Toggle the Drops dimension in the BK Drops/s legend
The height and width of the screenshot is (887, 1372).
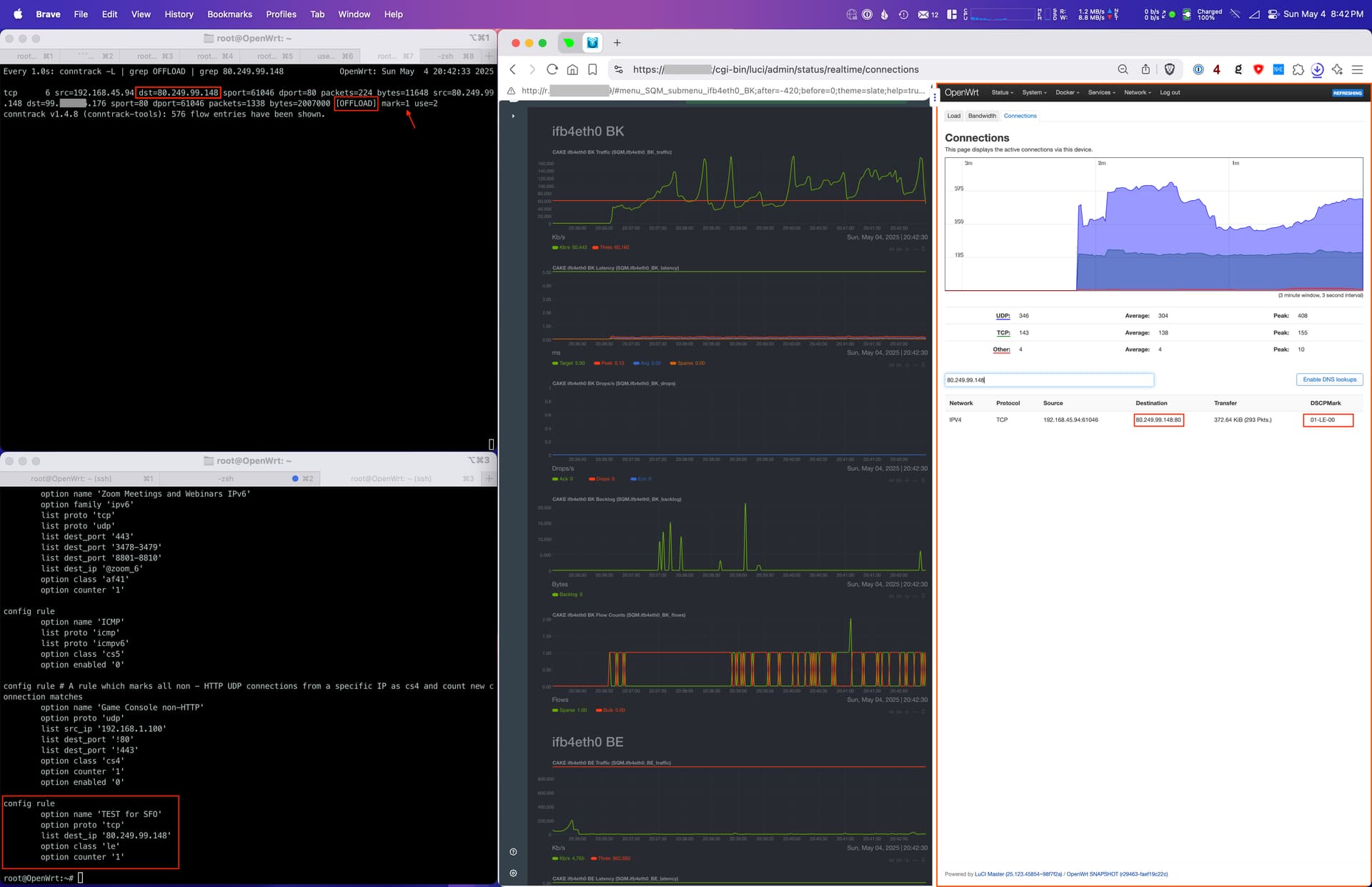click(602, 479)
